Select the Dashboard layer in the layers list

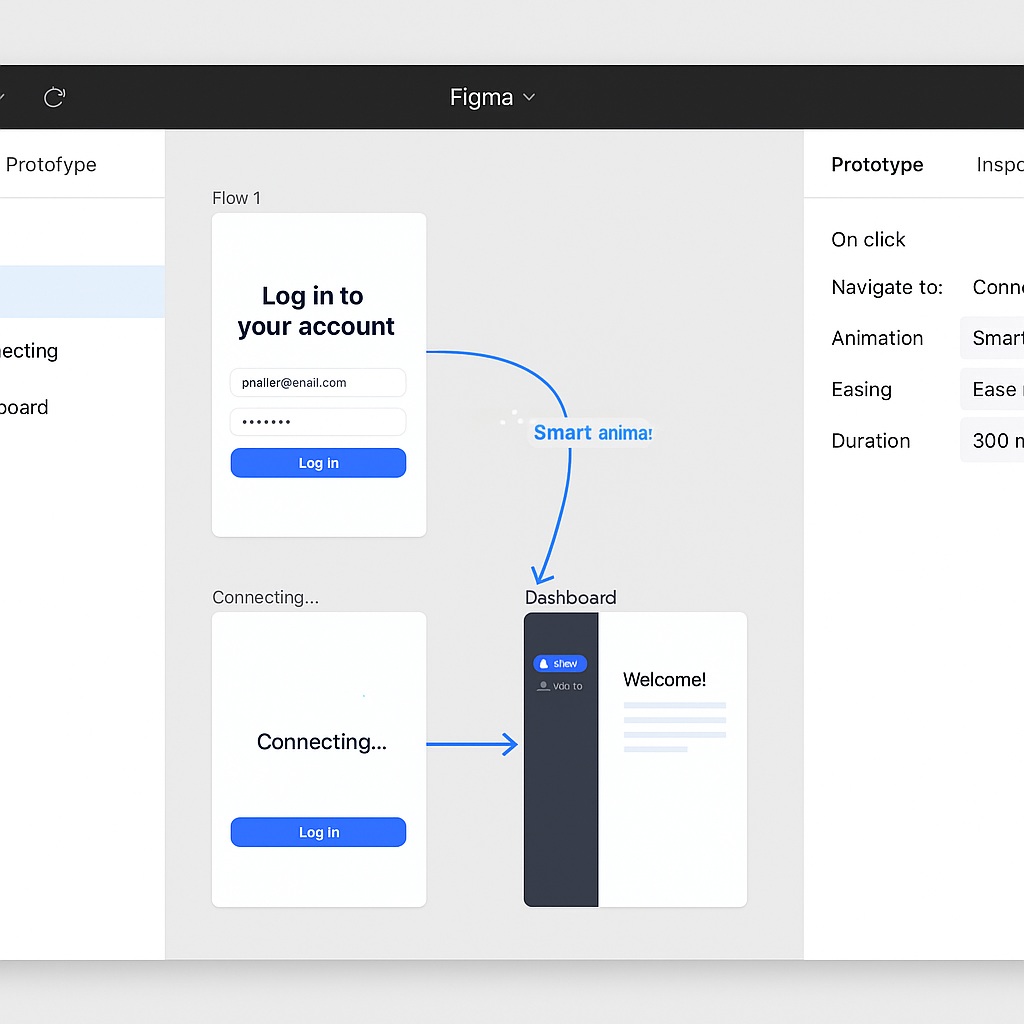coord(24,407)
